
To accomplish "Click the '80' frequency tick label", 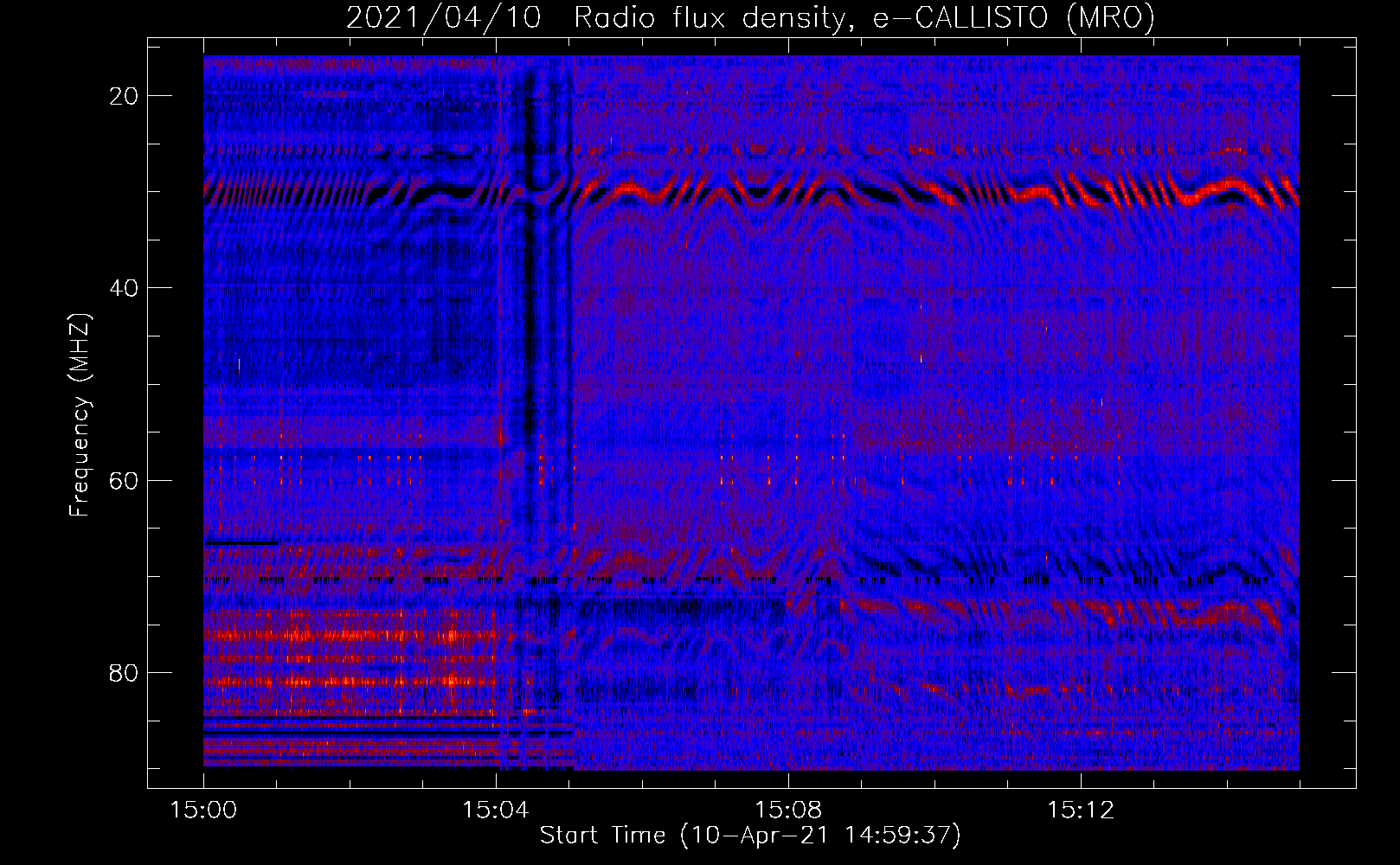I will (x=125, y=672).
